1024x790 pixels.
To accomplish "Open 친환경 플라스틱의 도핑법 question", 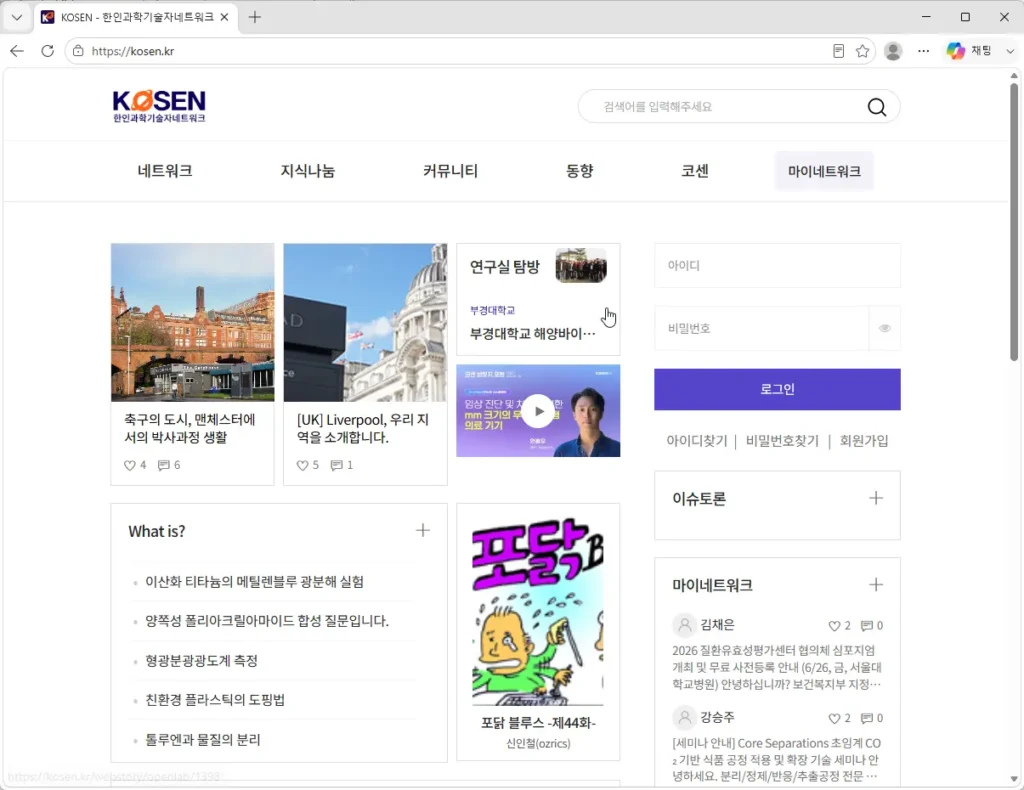I will (215, 700).
